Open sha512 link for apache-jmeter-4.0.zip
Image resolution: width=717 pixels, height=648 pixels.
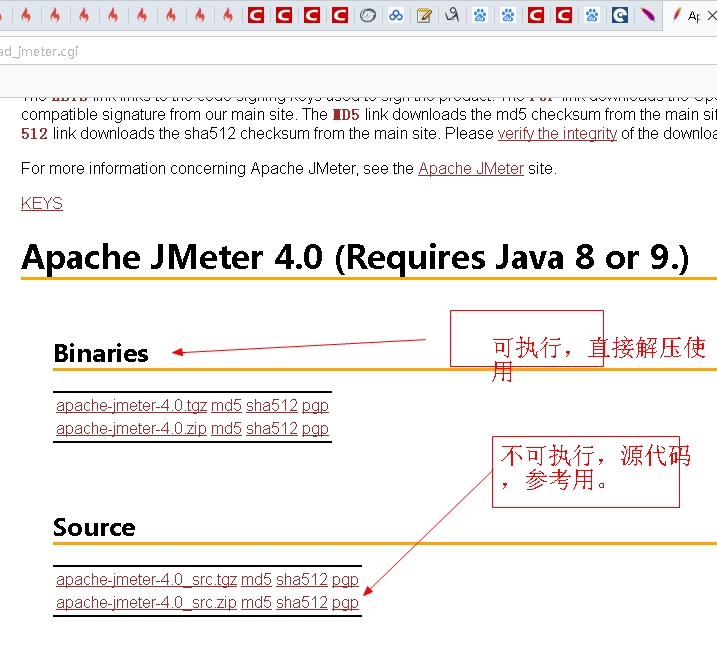(272, 429)
